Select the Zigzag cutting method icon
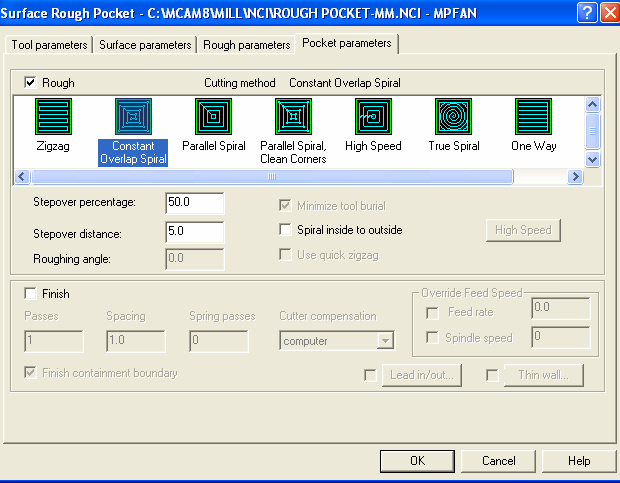The width and height of the screenshot is (620, 483). click(53, 117)
